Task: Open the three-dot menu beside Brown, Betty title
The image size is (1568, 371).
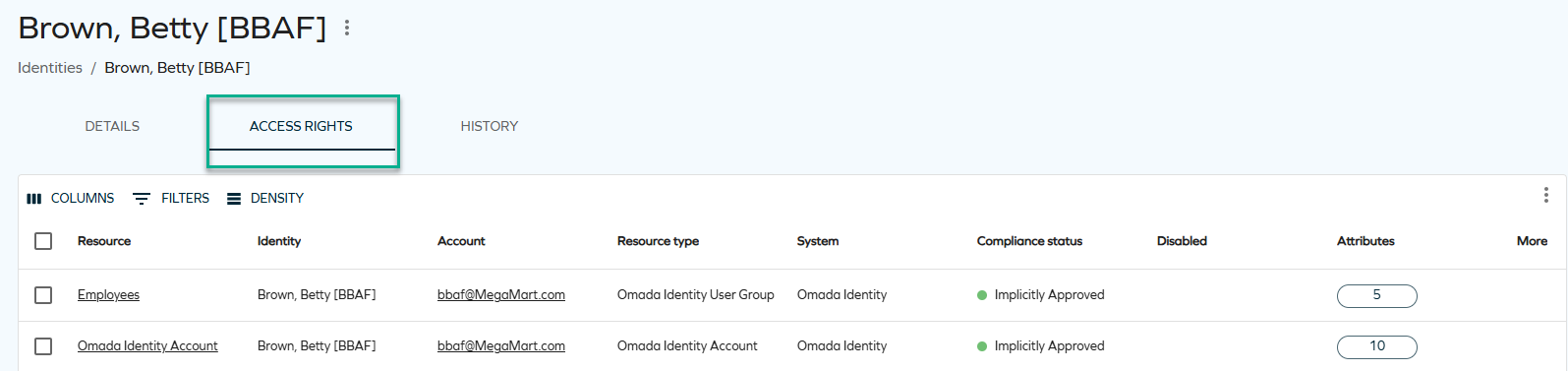Action: (347, 29)
